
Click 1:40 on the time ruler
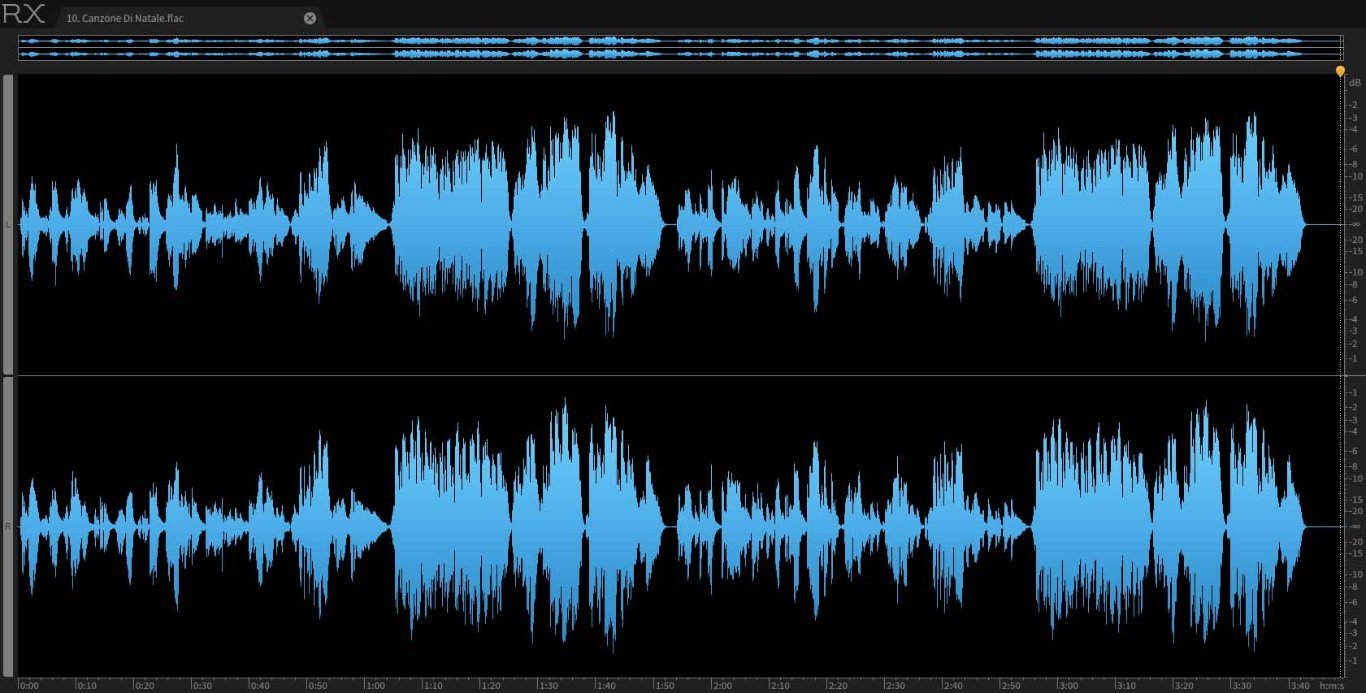606,685
